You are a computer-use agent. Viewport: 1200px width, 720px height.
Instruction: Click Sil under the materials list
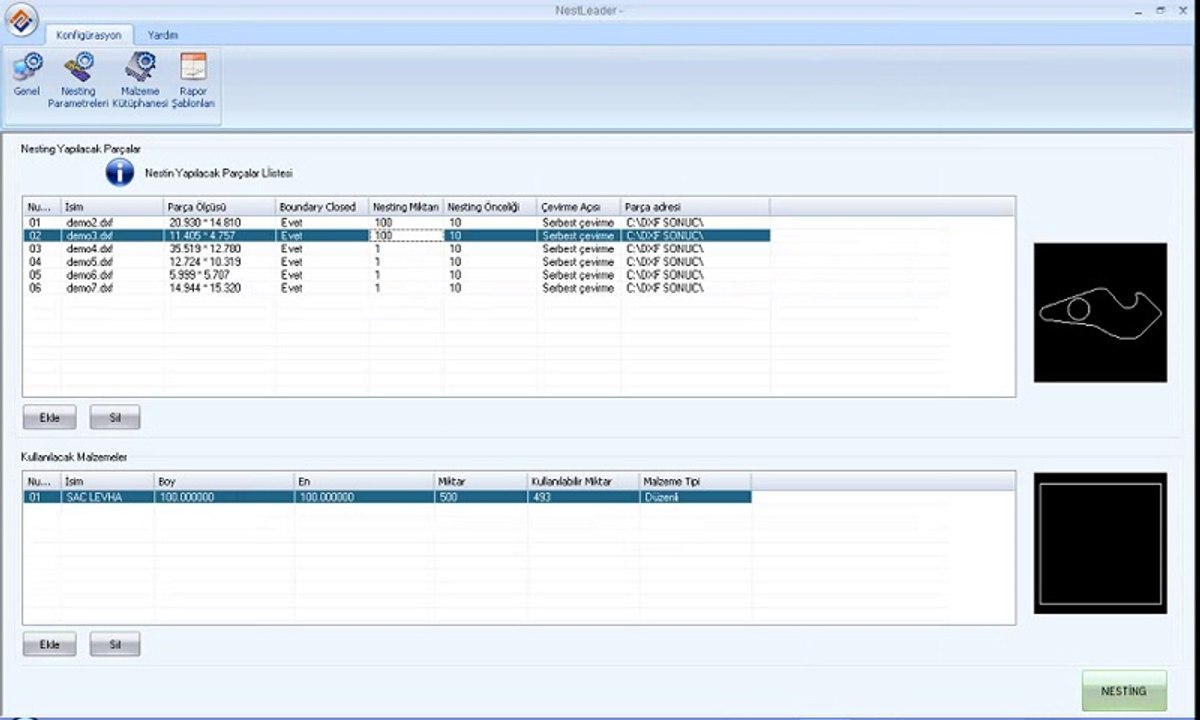pos(115,644)
